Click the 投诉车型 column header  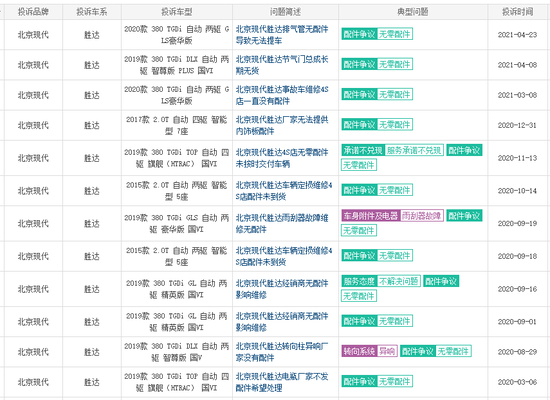(177, 12)
